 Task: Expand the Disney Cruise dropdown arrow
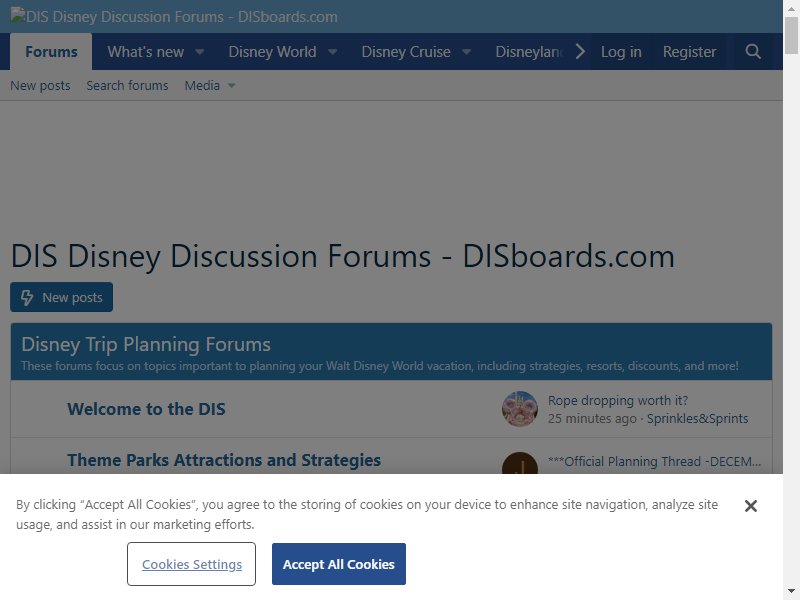466,52
